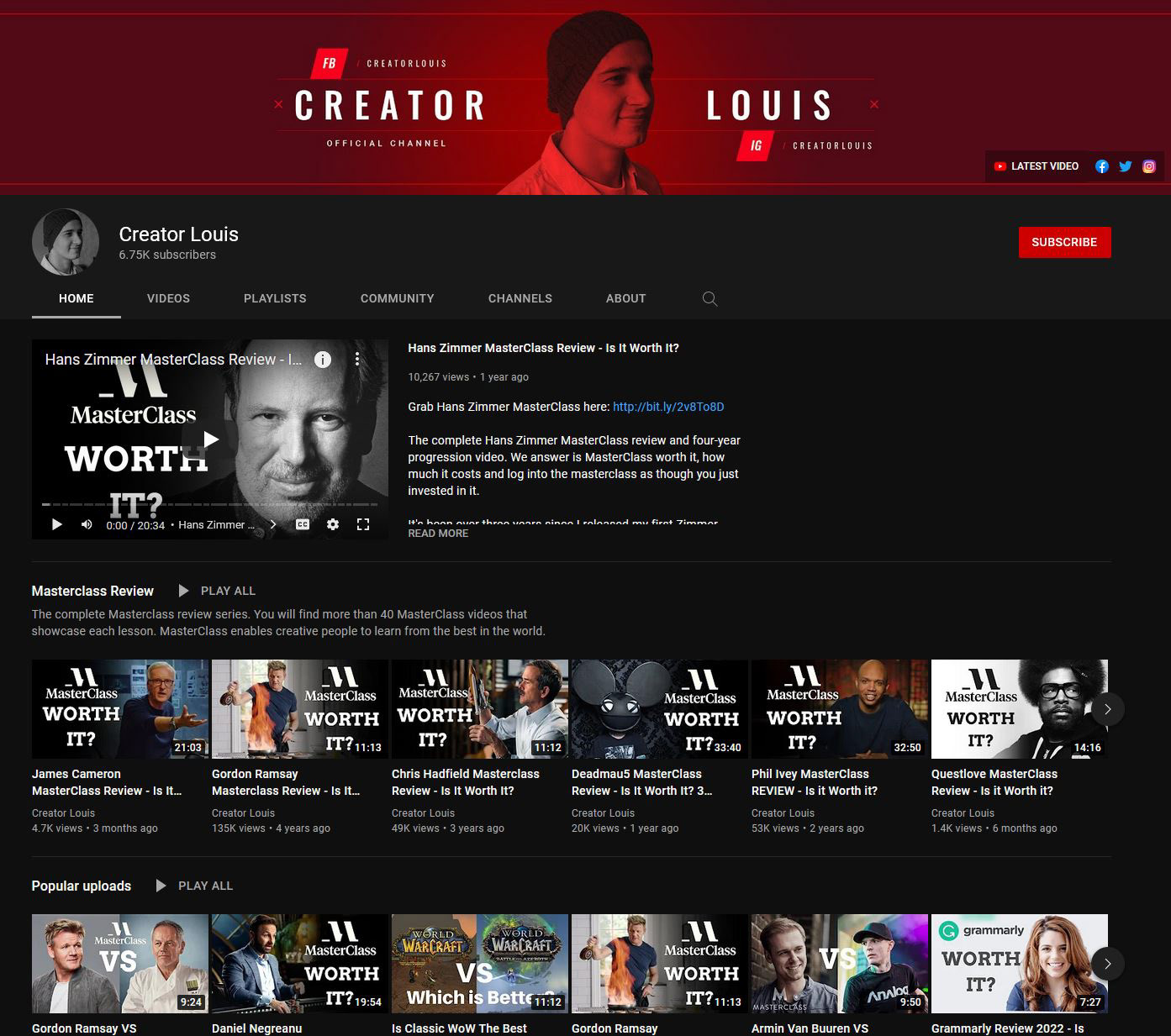The image size is (1171, 1036).
Task: Click the James Cameron MasterClass Review title
Action: coord(107,782)
